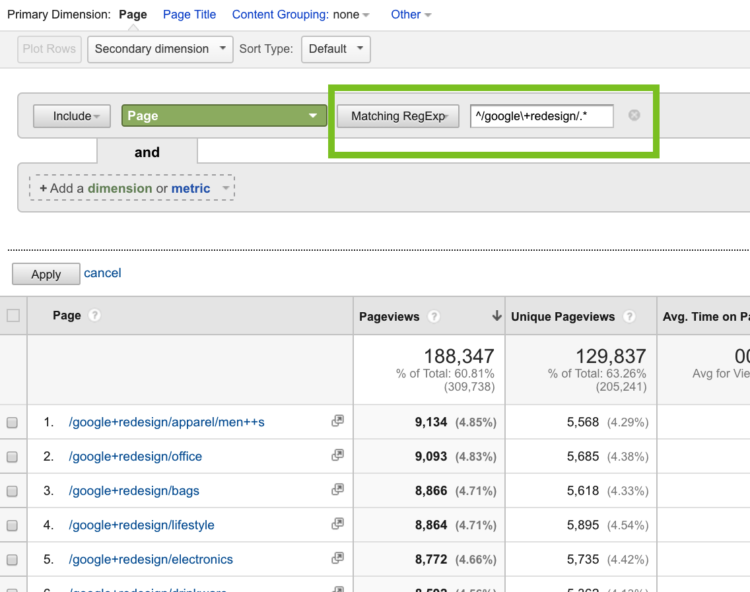This screenshot has width=750, height=592.
Task: Click 8,864 pageviews cell
Action: (431, 525)
